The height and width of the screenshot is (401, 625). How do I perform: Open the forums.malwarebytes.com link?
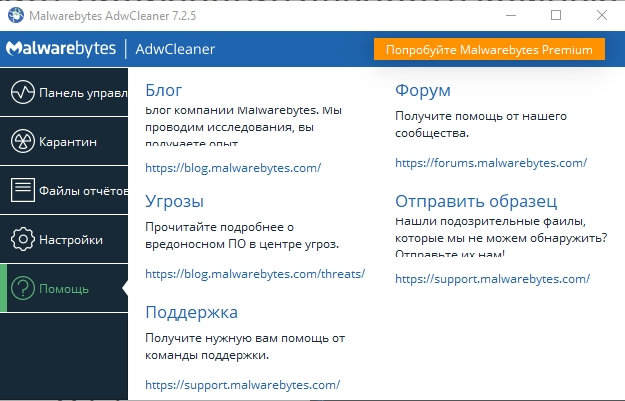point(491,163)
